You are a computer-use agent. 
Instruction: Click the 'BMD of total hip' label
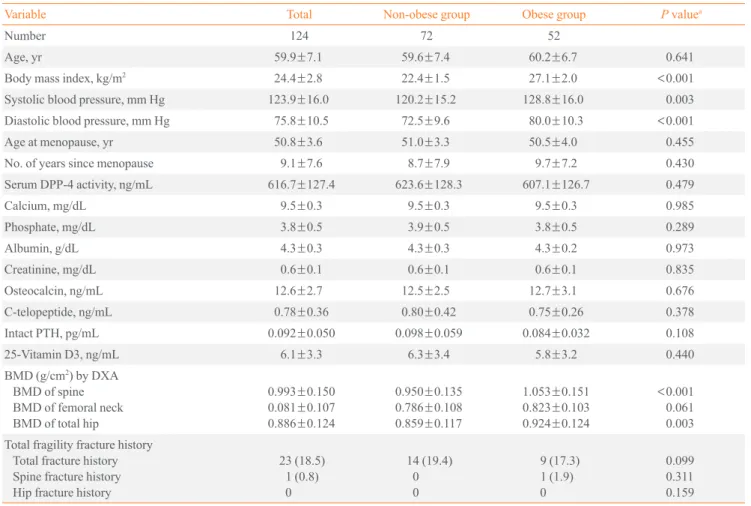pos(56,424)
